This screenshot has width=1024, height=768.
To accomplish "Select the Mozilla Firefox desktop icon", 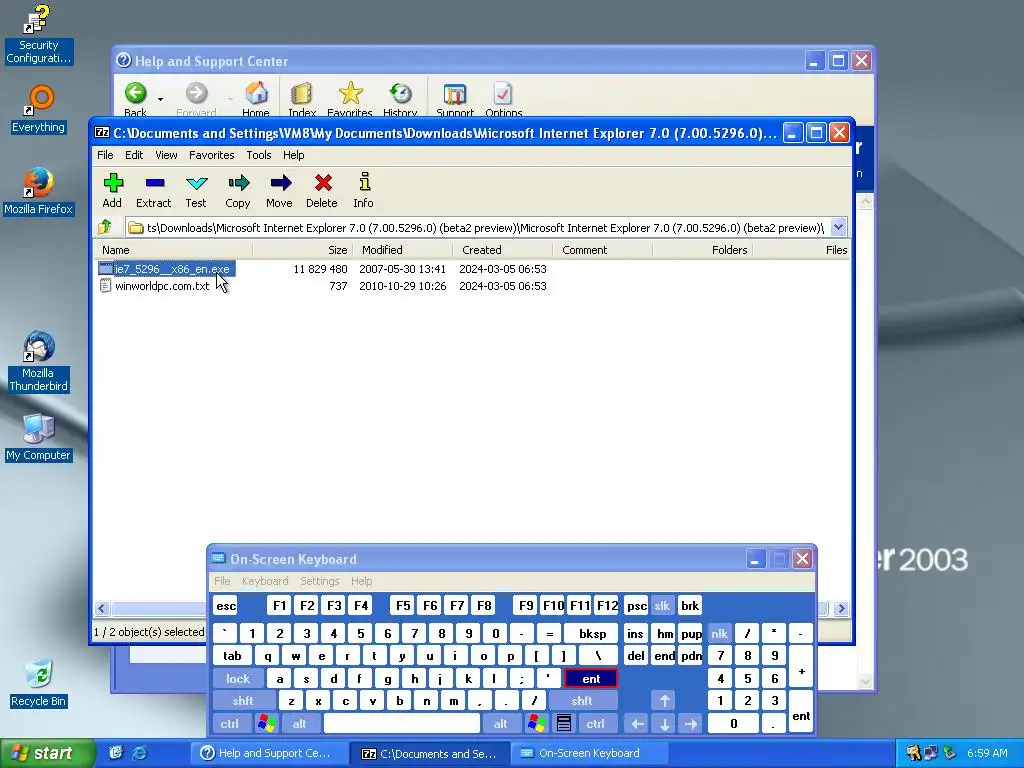I will (x=39, y=191).
